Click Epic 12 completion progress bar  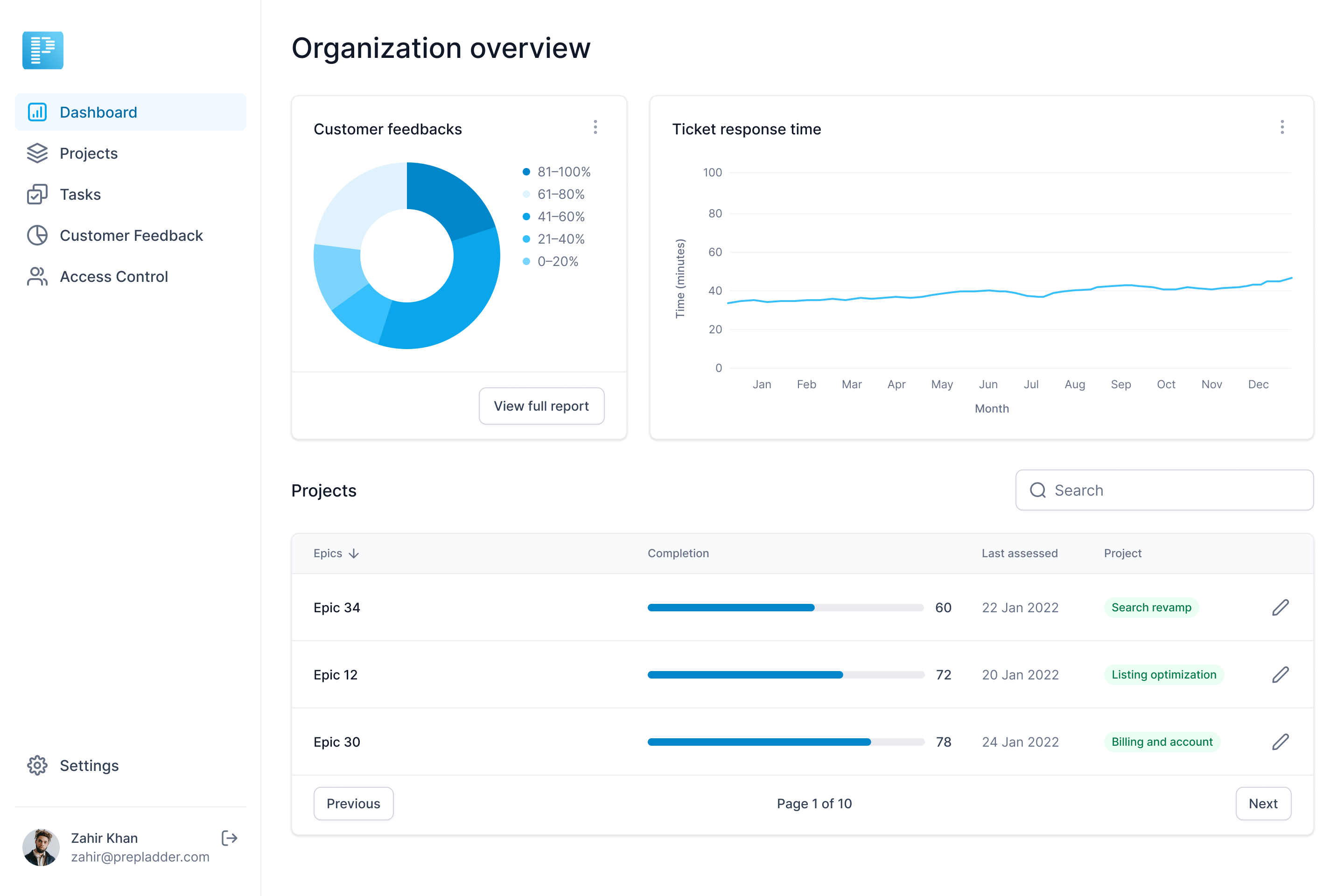786,675
